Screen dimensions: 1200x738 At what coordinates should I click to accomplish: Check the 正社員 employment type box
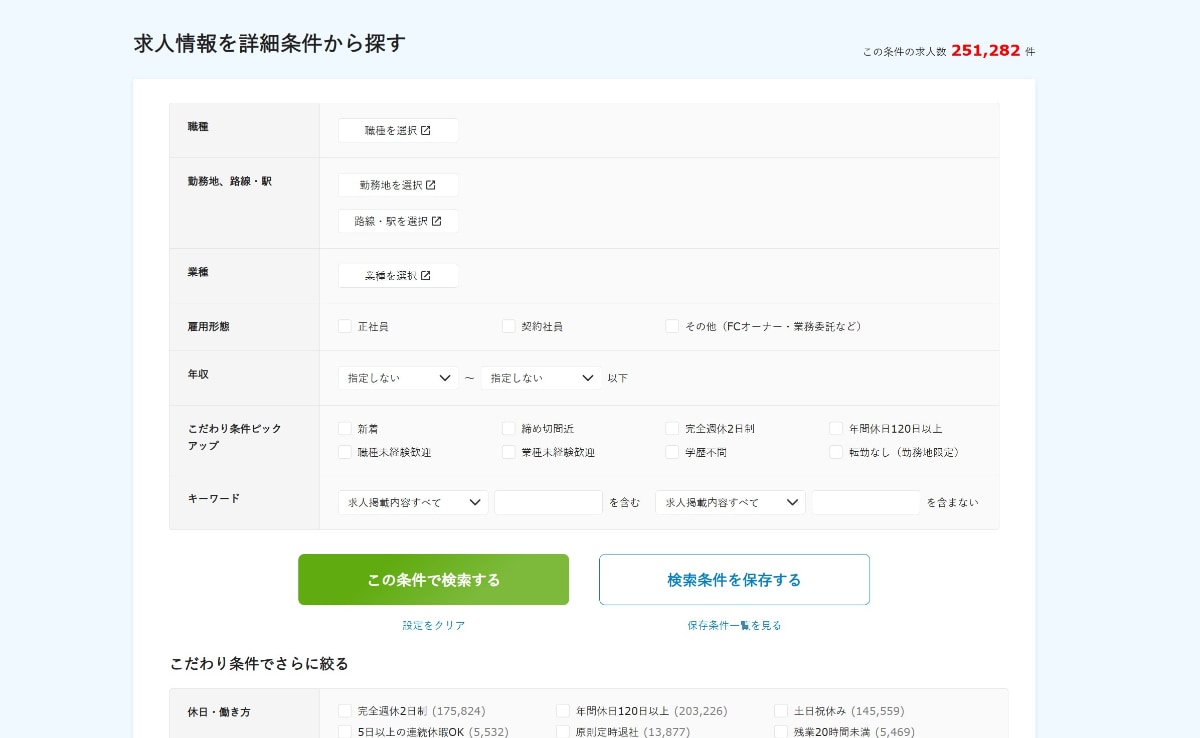pos(345,326)
